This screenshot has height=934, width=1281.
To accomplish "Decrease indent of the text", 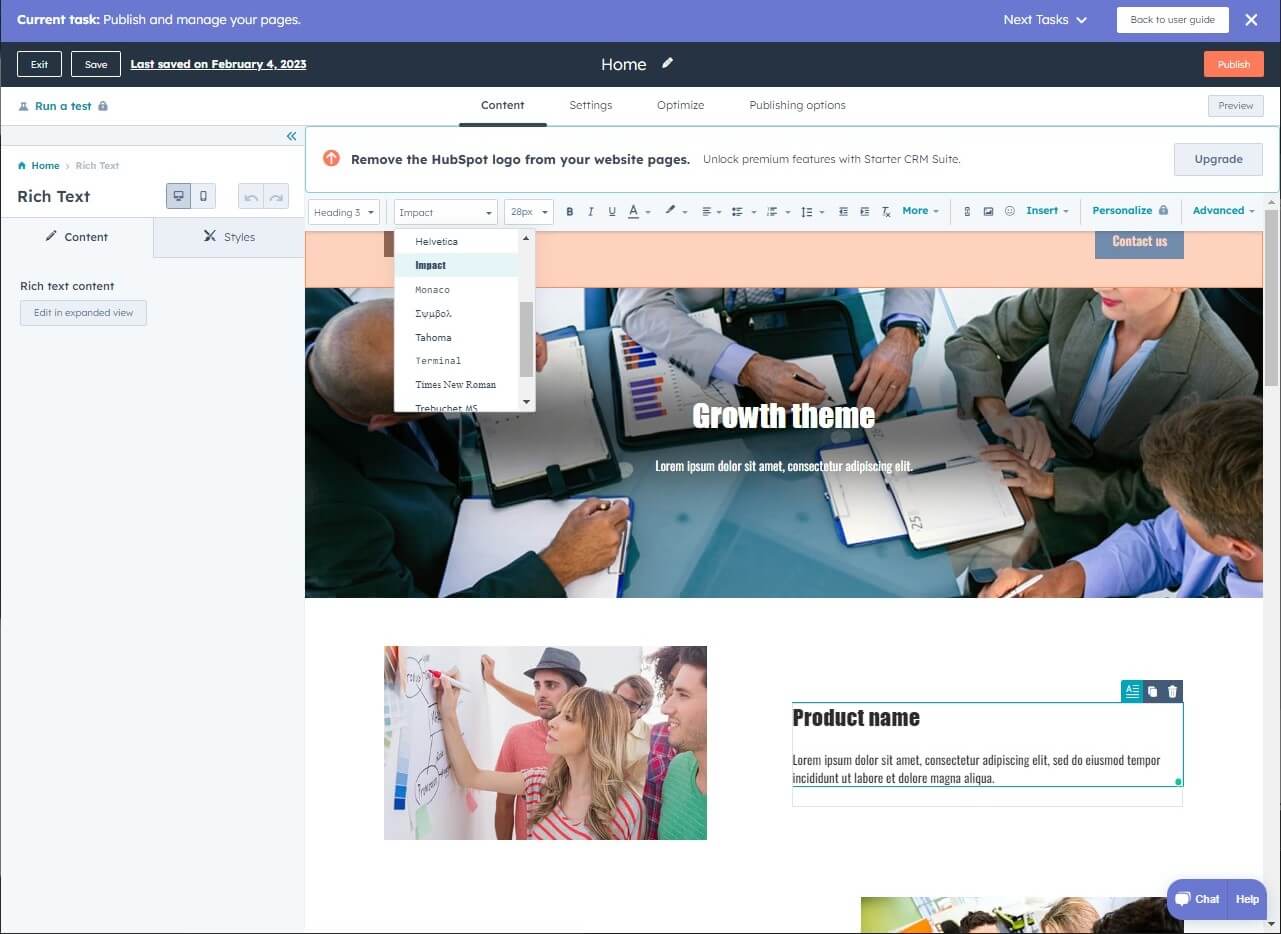I will pyautogui.click(x=843, y=211).
